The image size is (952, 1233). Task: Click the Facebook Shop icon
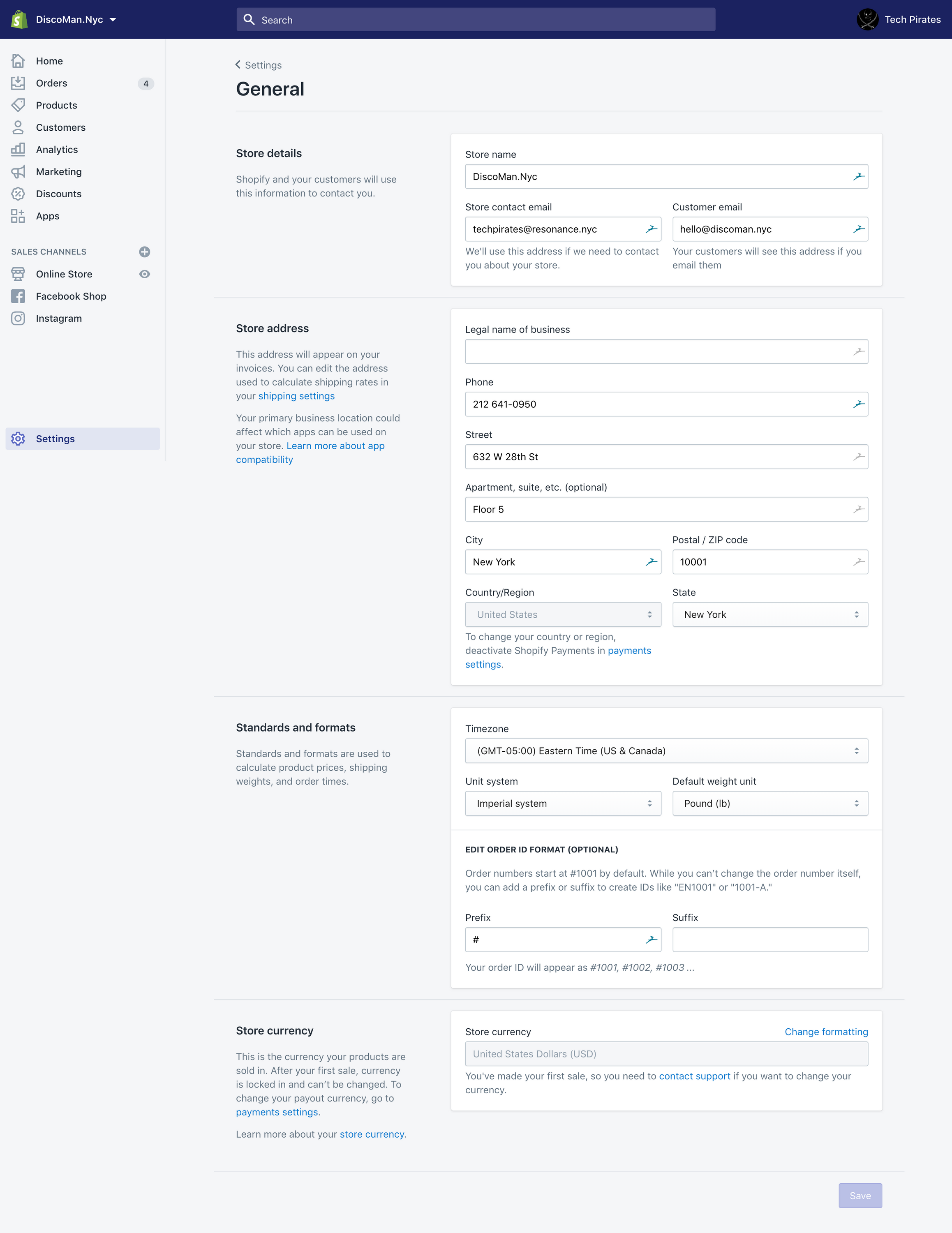[x=18, y=296]
